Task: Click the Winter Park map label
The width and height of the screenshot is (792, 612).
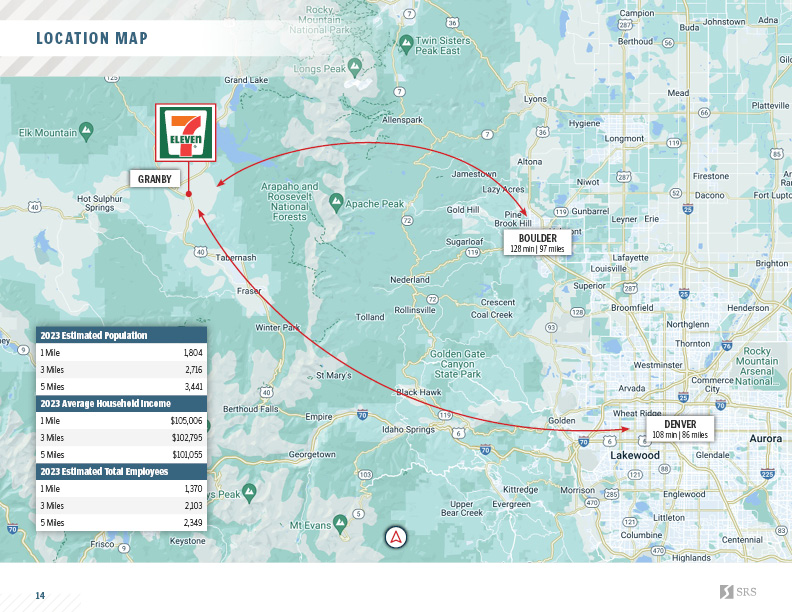Action: (x=277, y=327)
